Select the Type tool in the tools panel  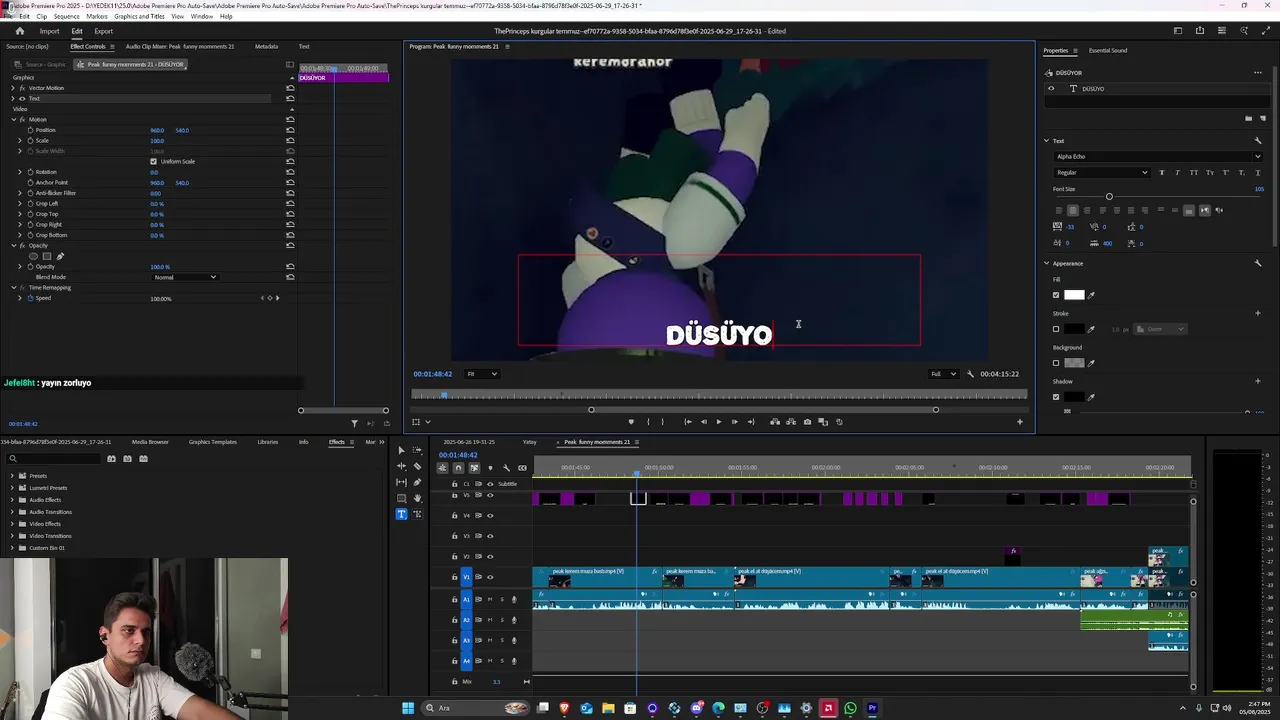coord(401,514)
